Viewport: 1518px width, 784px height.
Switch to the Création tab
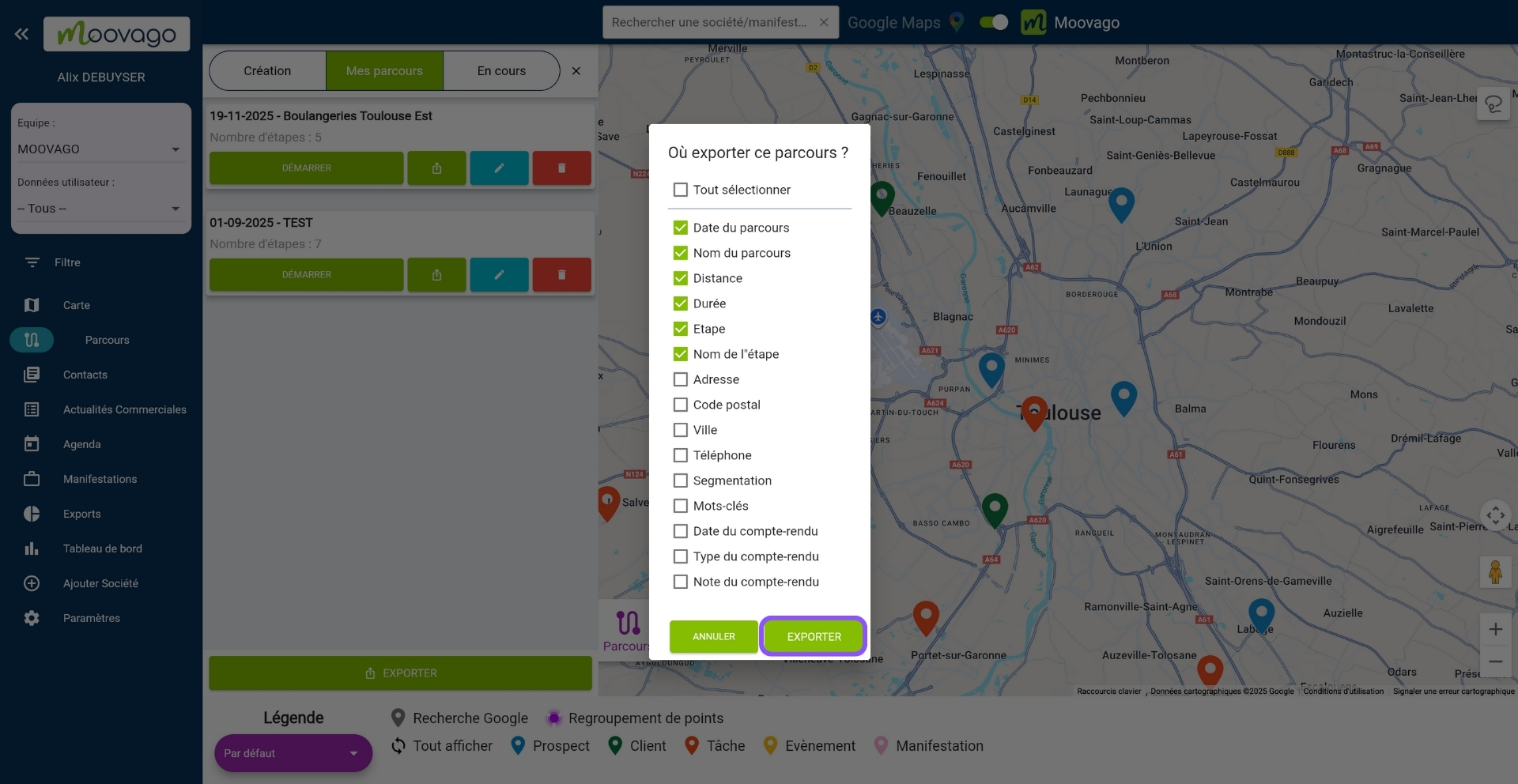coord(266,70)
